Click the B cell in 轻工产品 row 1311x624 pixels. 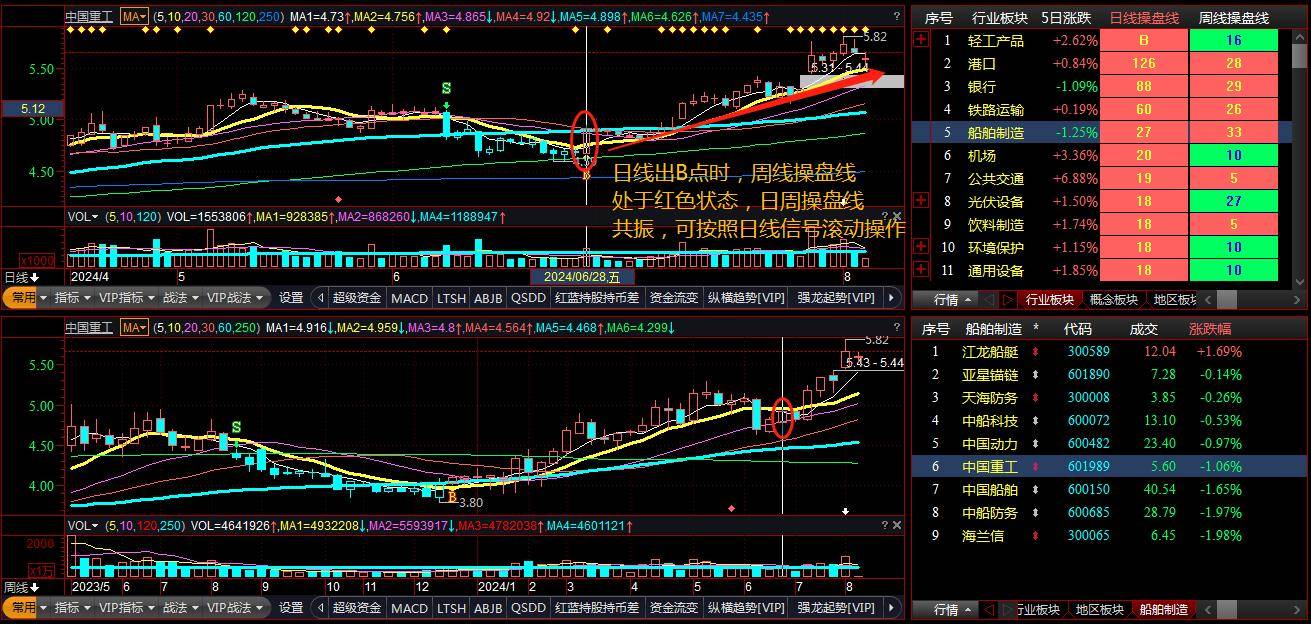(x=1144, y=40)
